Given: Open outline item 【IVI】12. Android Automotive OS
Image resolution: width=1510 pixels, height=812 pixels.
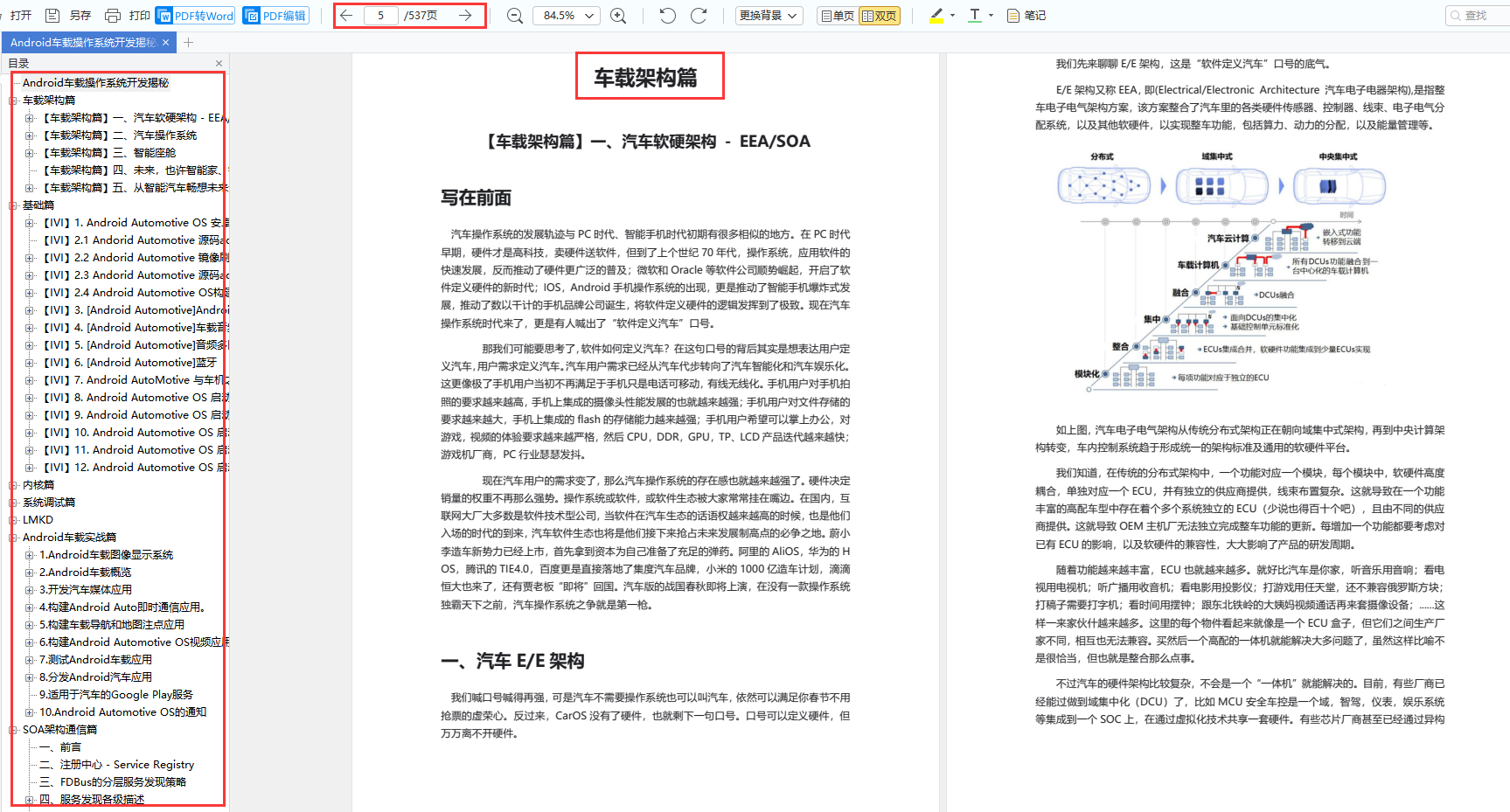Looking at the screenshot, I should [135, 468].
